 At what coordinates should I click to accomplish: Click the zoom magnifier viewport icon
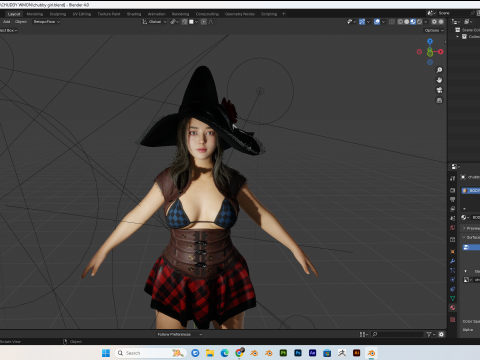[439, 70]
